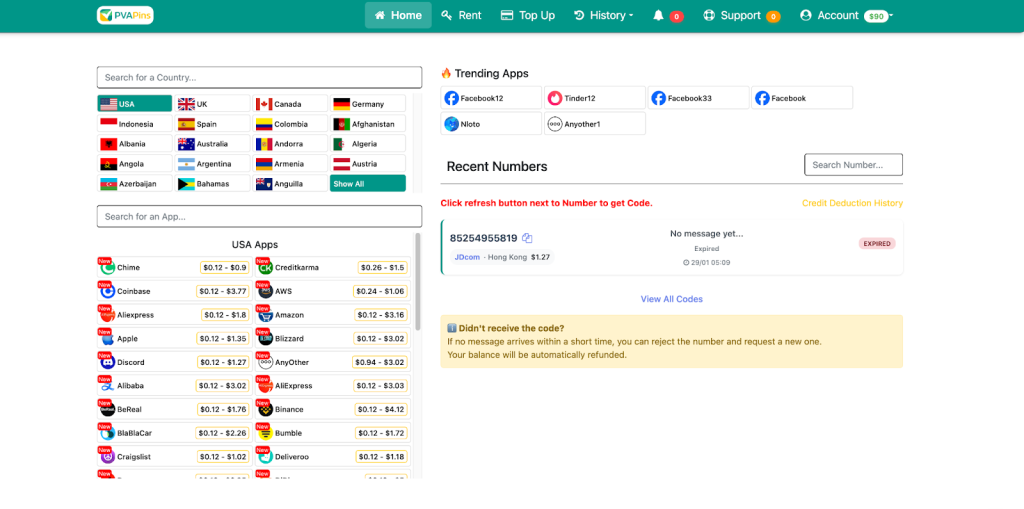1024x509 pixels.
Task: Open Credit Deduction History link
Action: tap(851, 203)
